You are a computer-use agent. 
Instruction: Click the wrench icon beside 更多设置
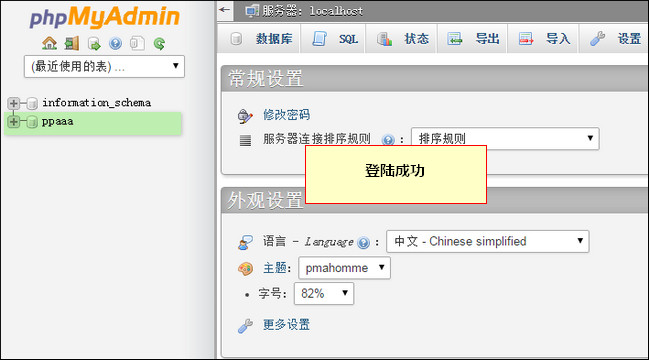tap(245, 326)
